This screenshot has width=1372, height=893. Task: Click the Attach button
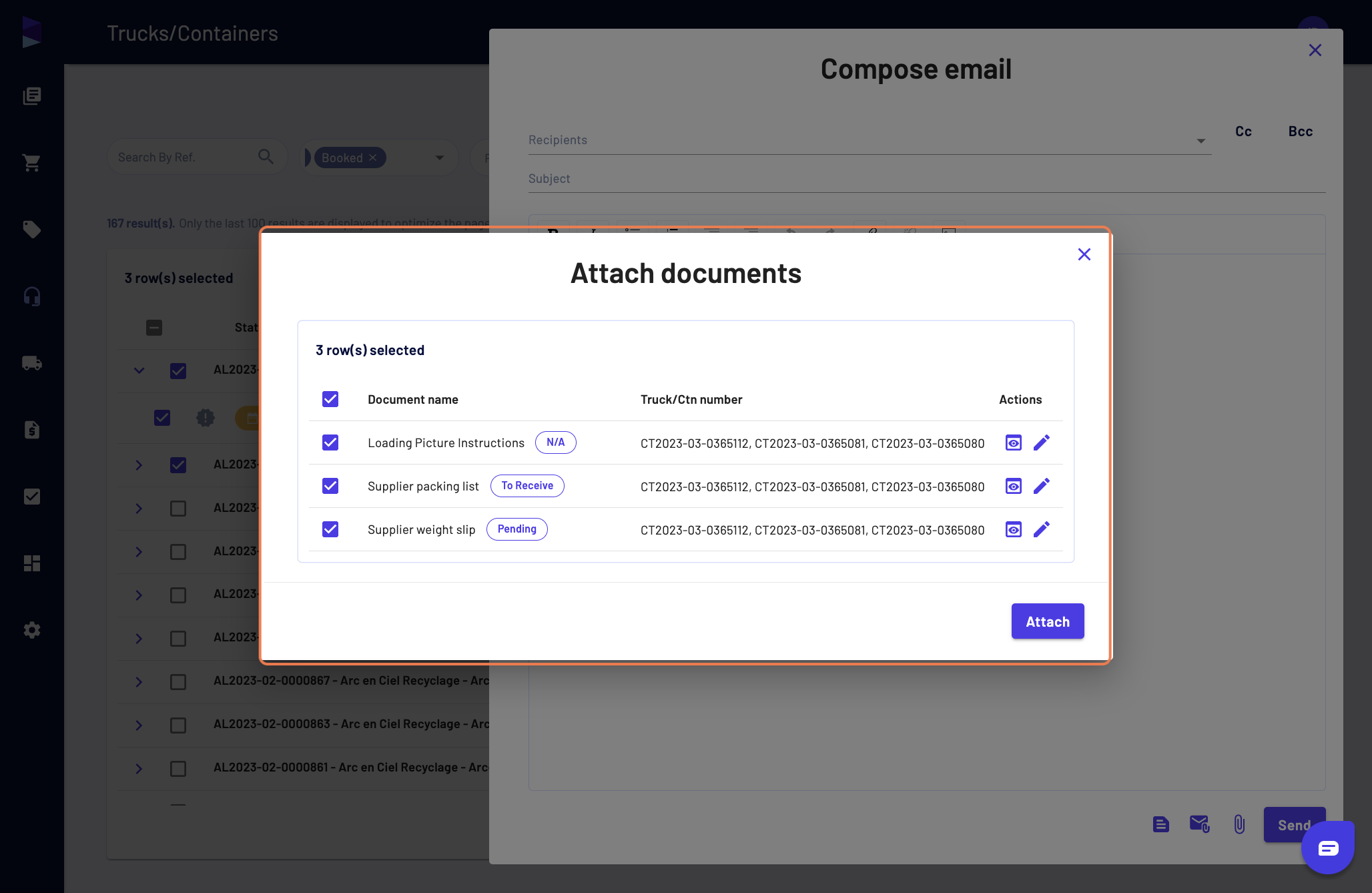click(1048, 621)
